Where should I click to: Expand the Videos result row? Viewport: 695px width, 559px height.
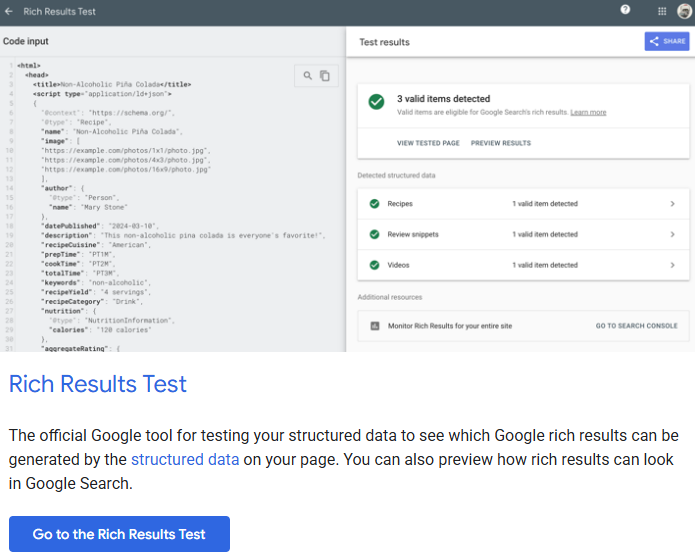672,265
